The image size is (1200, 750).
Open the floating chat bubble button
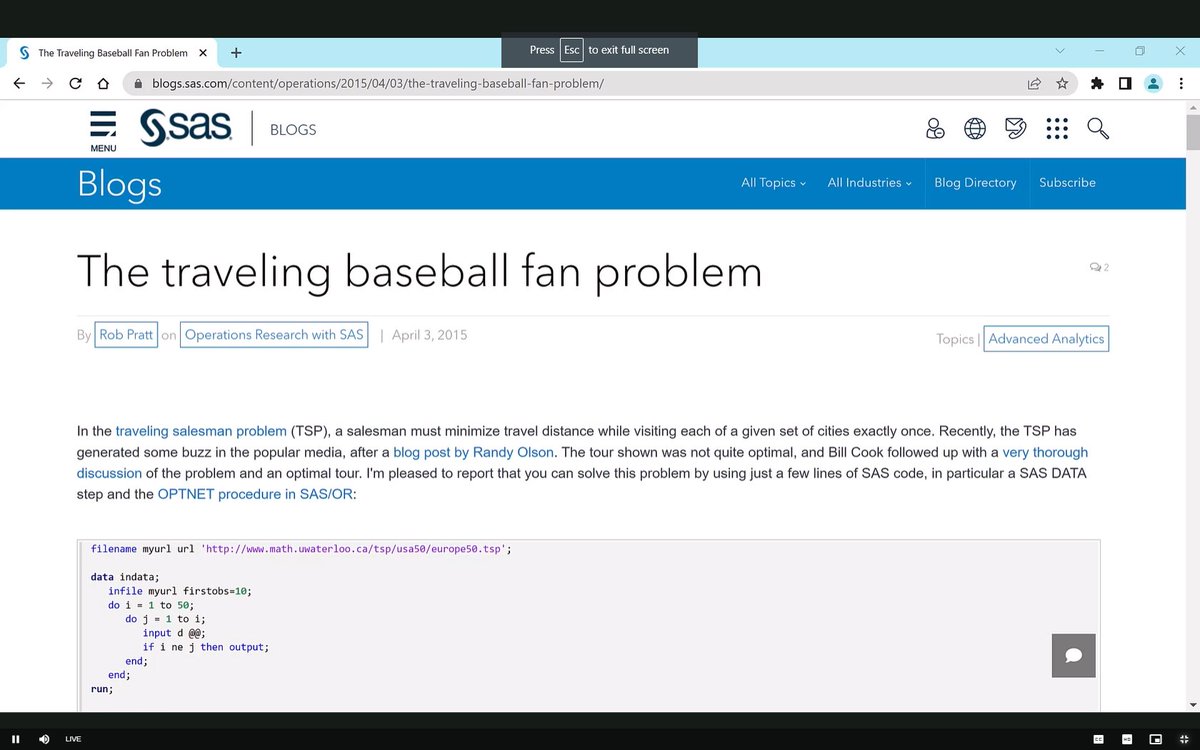tap(1074, 656)
